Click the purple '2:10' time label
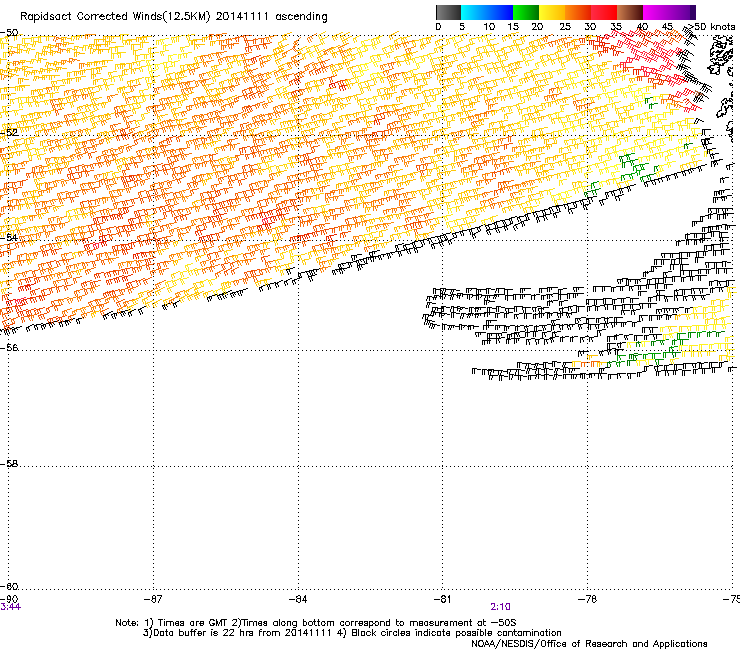 [500, 607]
